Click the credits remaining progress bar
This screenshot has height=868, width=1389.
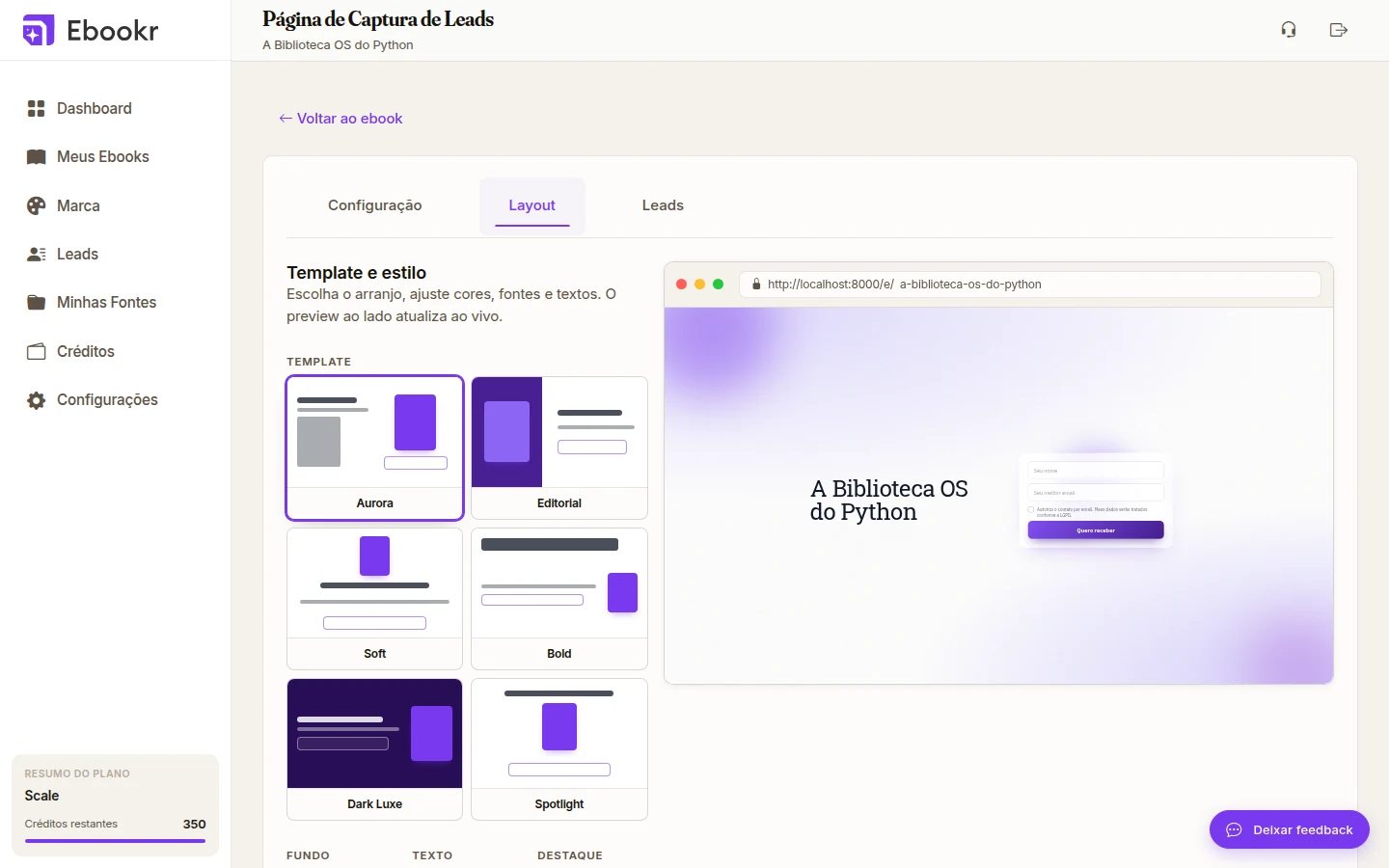(x=115, y=841)
